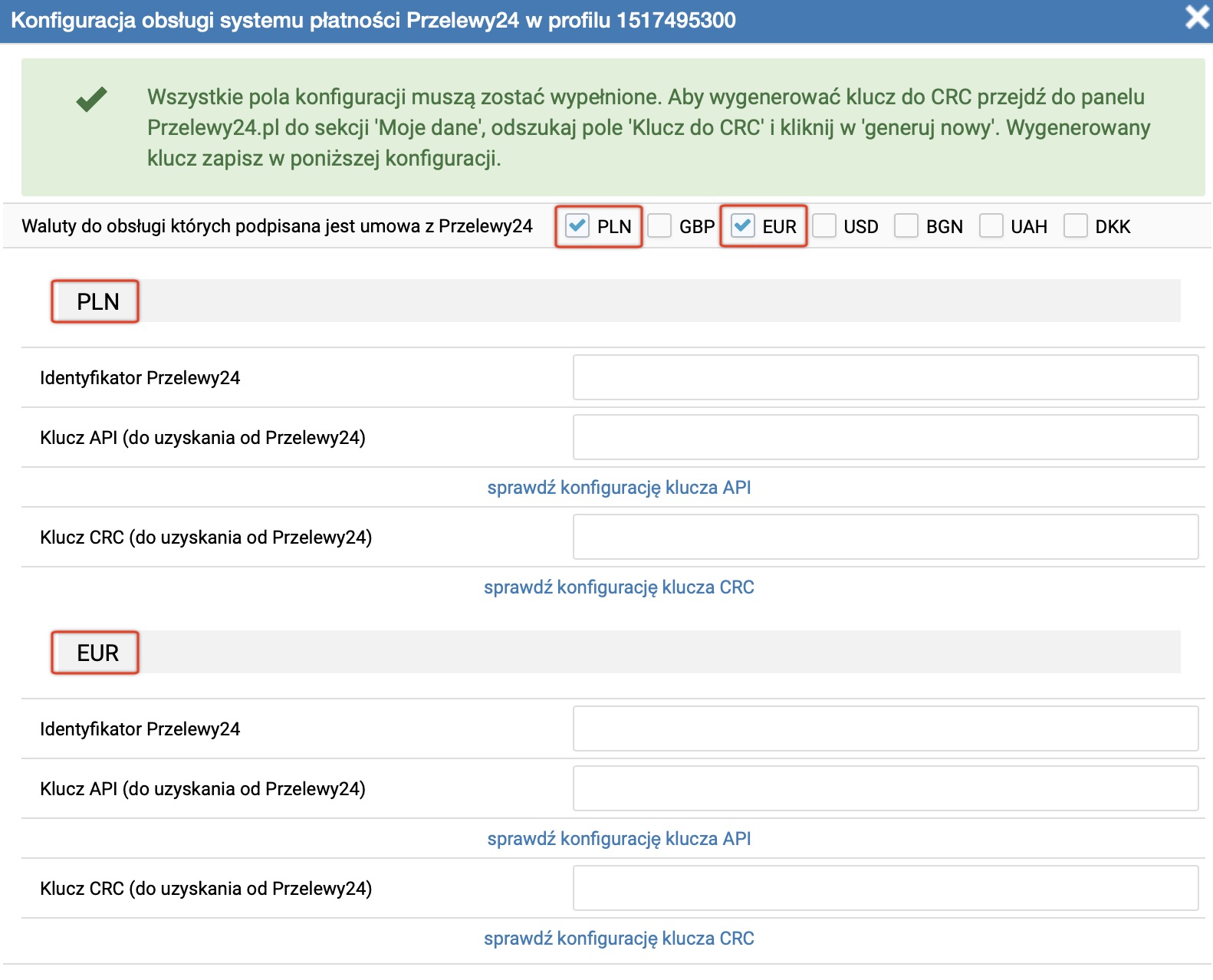This screenshot has height=980, width=1213.
Task: Click the PLN Identyfikator Przelewy24 field
Action: click(x=885, y=377)
